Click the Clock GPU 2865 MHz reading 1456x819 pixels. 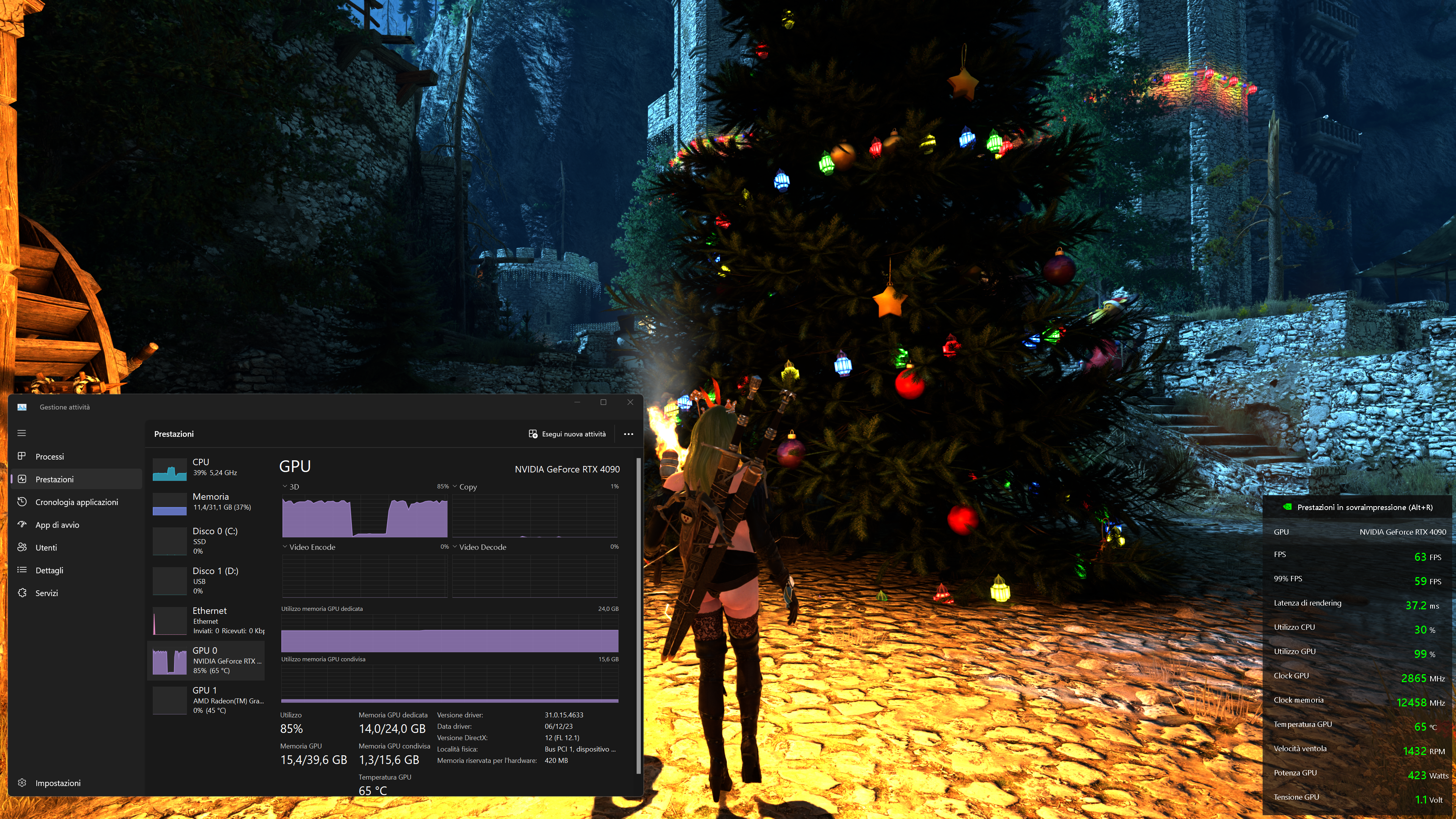(x=1423, y=678)
